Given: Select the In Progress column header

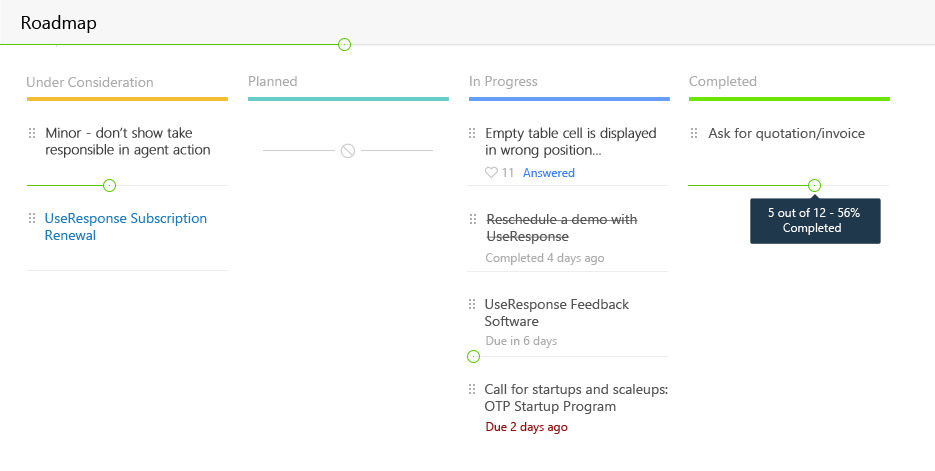Looking at the screenshot, I should click(503, 82).
